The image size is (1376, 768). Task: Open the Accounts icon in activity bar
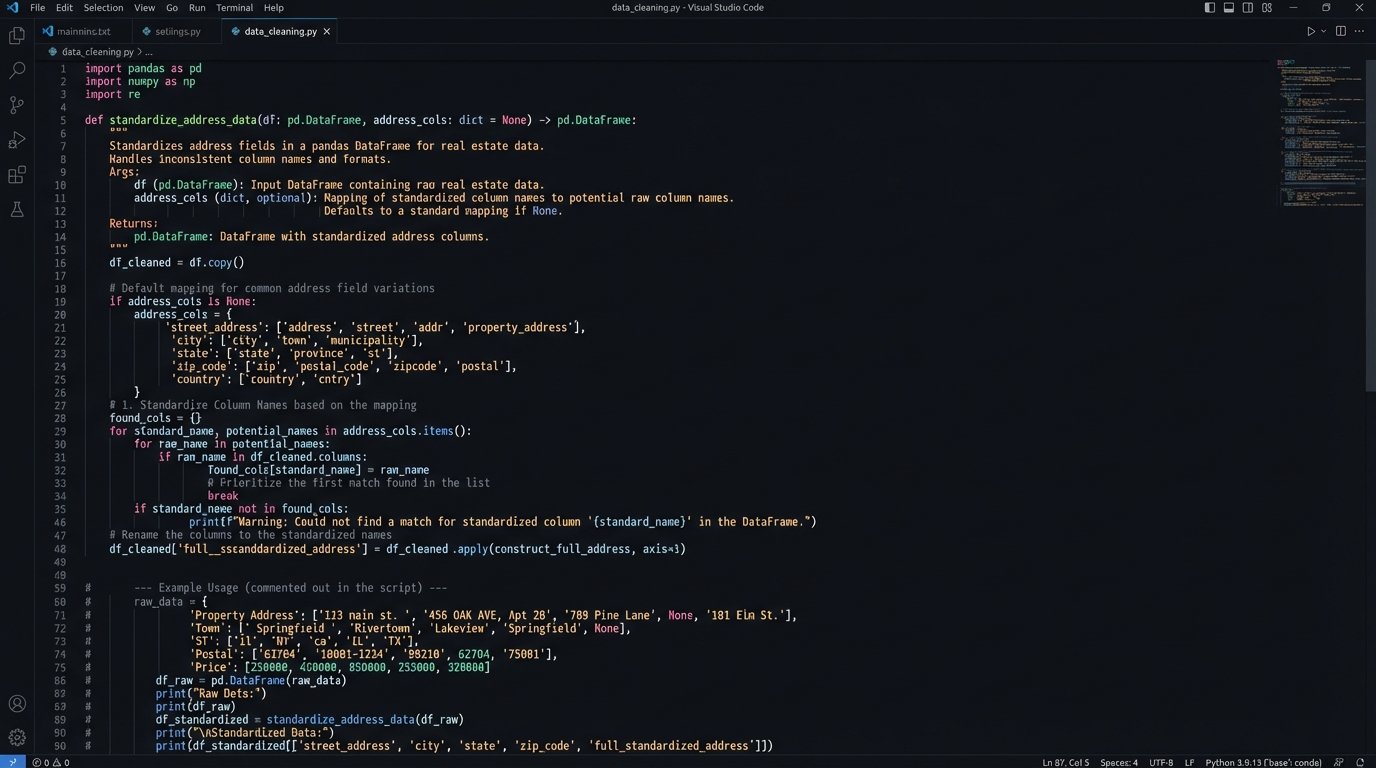coord(17,703)
